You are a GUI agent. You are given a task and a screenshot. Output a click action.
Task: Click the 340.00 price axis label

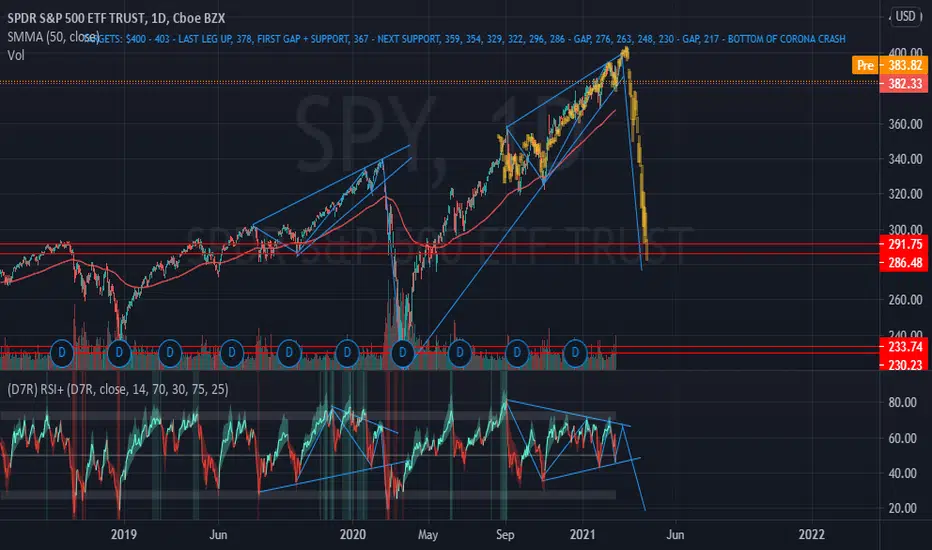(x=905, y=159)
